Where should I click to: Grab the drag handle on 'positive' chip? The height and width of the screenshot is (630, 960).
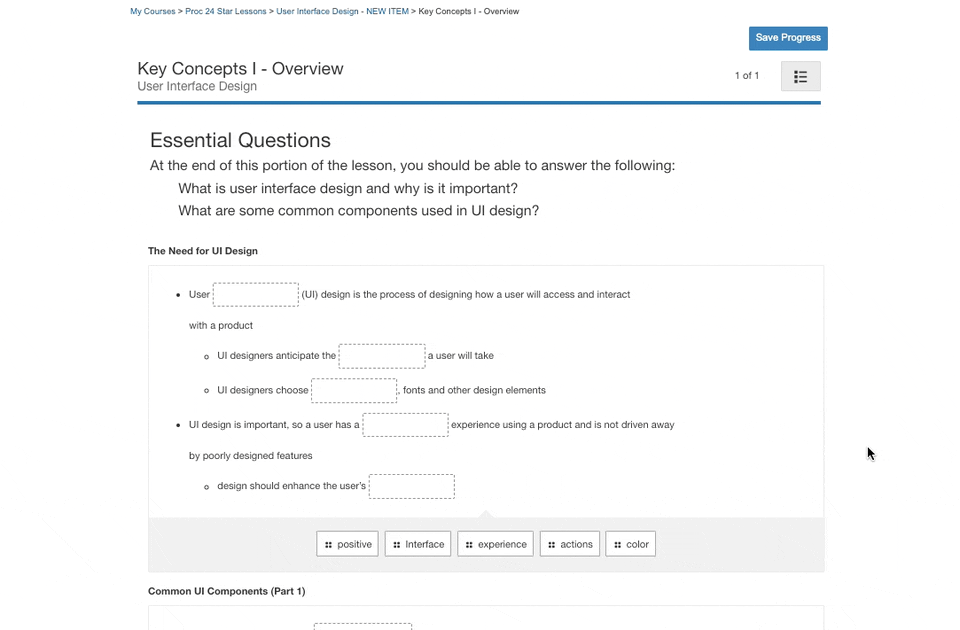(x=329, y=545)
